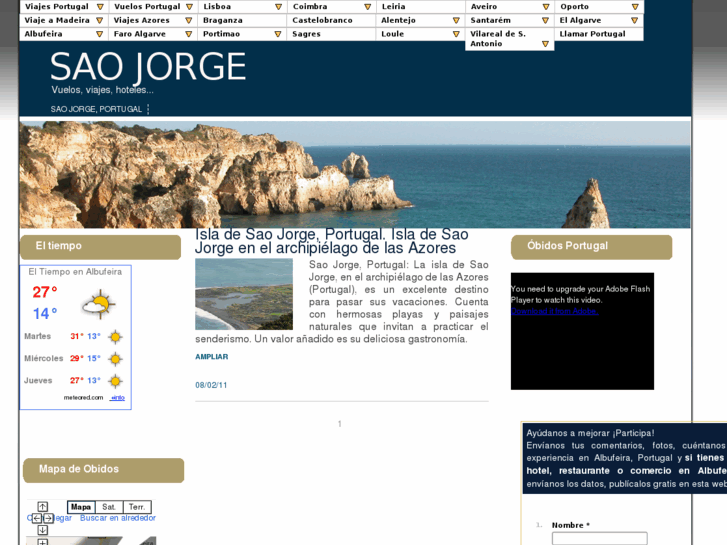Click the Miércoles sunny forecast icon

[x=115, y=359]
